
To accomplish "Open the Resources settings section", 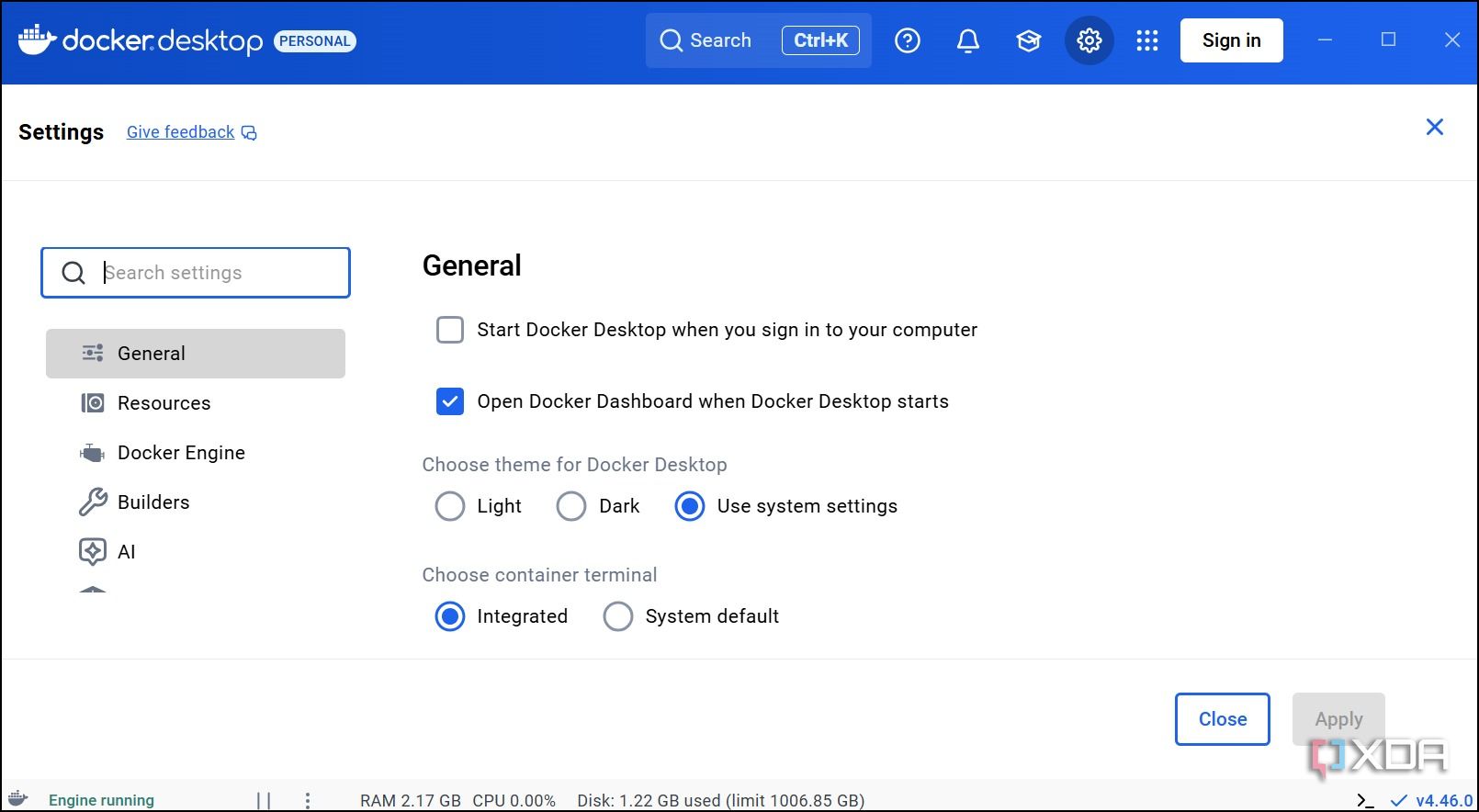I will pos(164,403).
